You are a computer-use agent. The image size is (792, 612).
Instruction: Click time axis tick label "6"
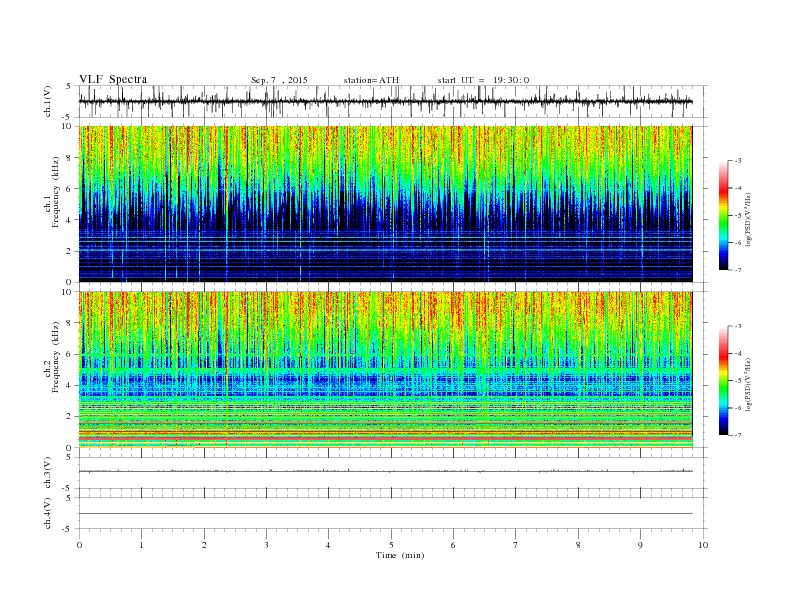tap(454, 545)
